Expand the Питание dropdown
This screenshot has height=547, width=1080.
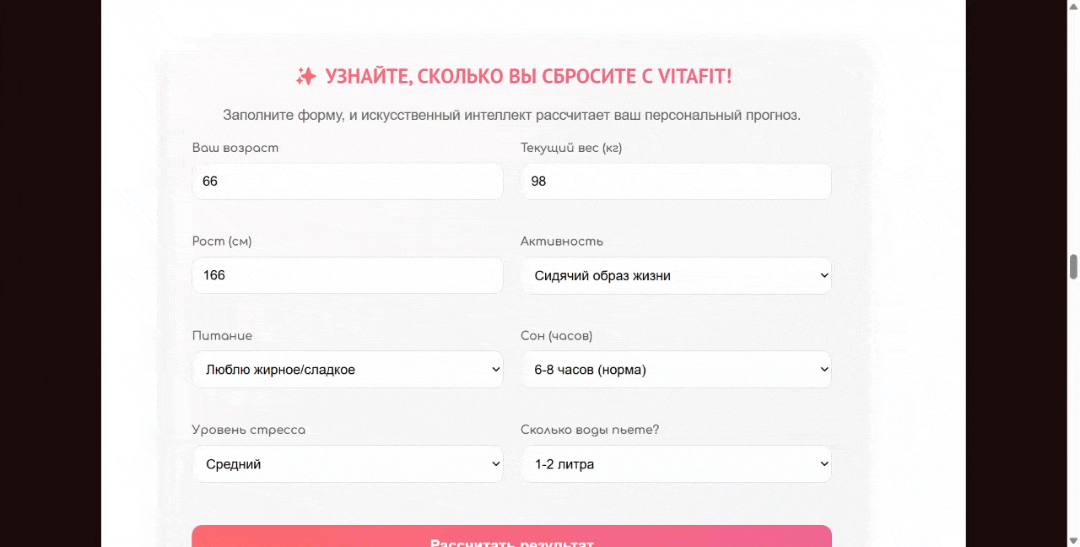[x=347, y=370]
